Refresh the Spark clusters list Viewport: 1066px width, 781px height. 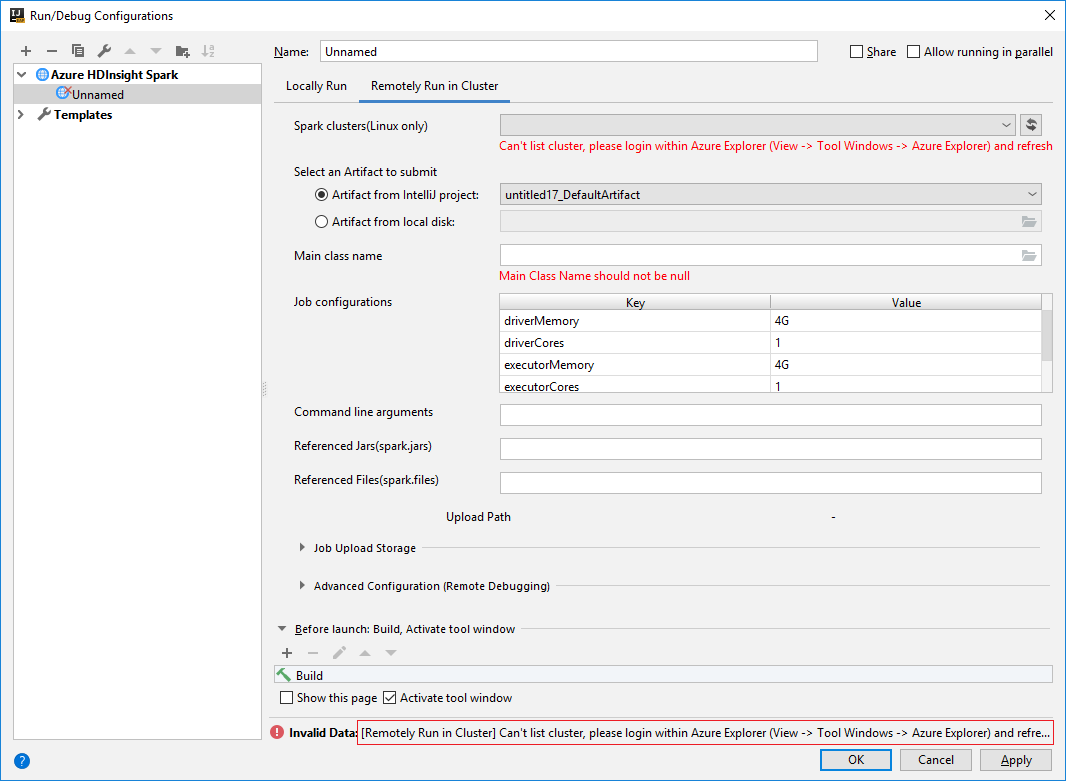tap(1031, 126)
